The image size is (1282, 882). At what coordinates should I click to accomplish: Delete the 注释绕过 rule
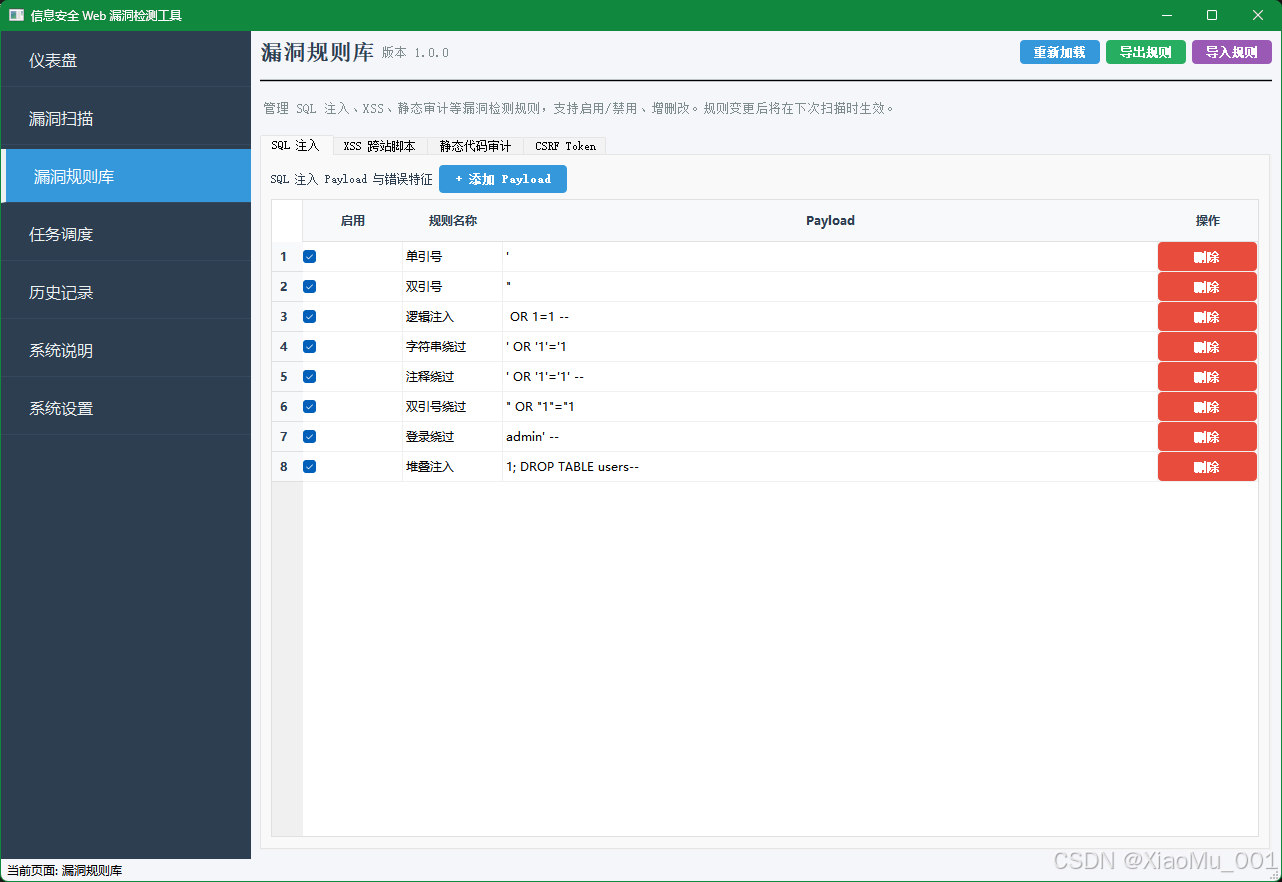(1207, 377)
